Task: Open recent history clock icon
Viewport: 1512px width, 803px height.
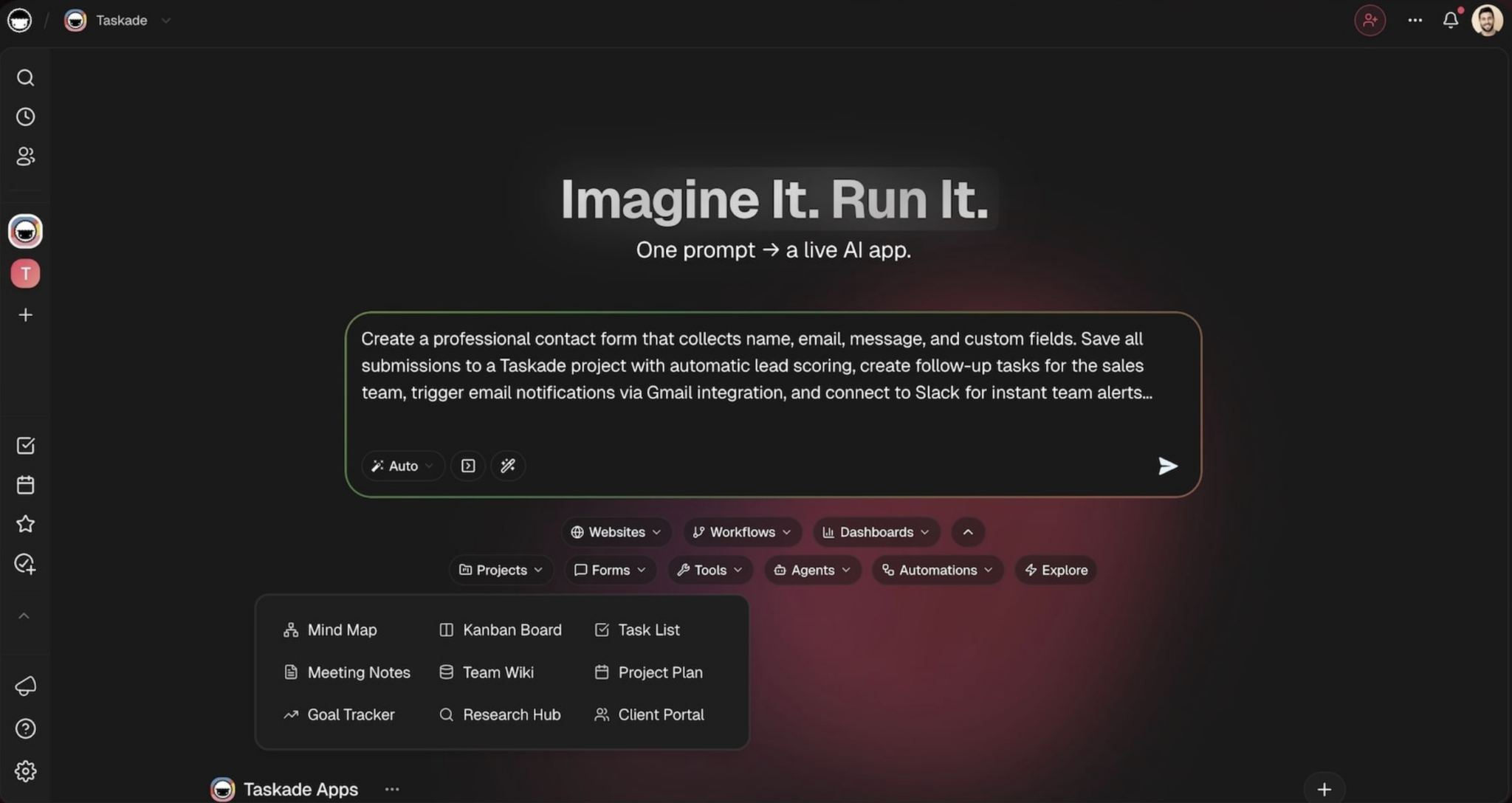Action: tap(25, 117)
